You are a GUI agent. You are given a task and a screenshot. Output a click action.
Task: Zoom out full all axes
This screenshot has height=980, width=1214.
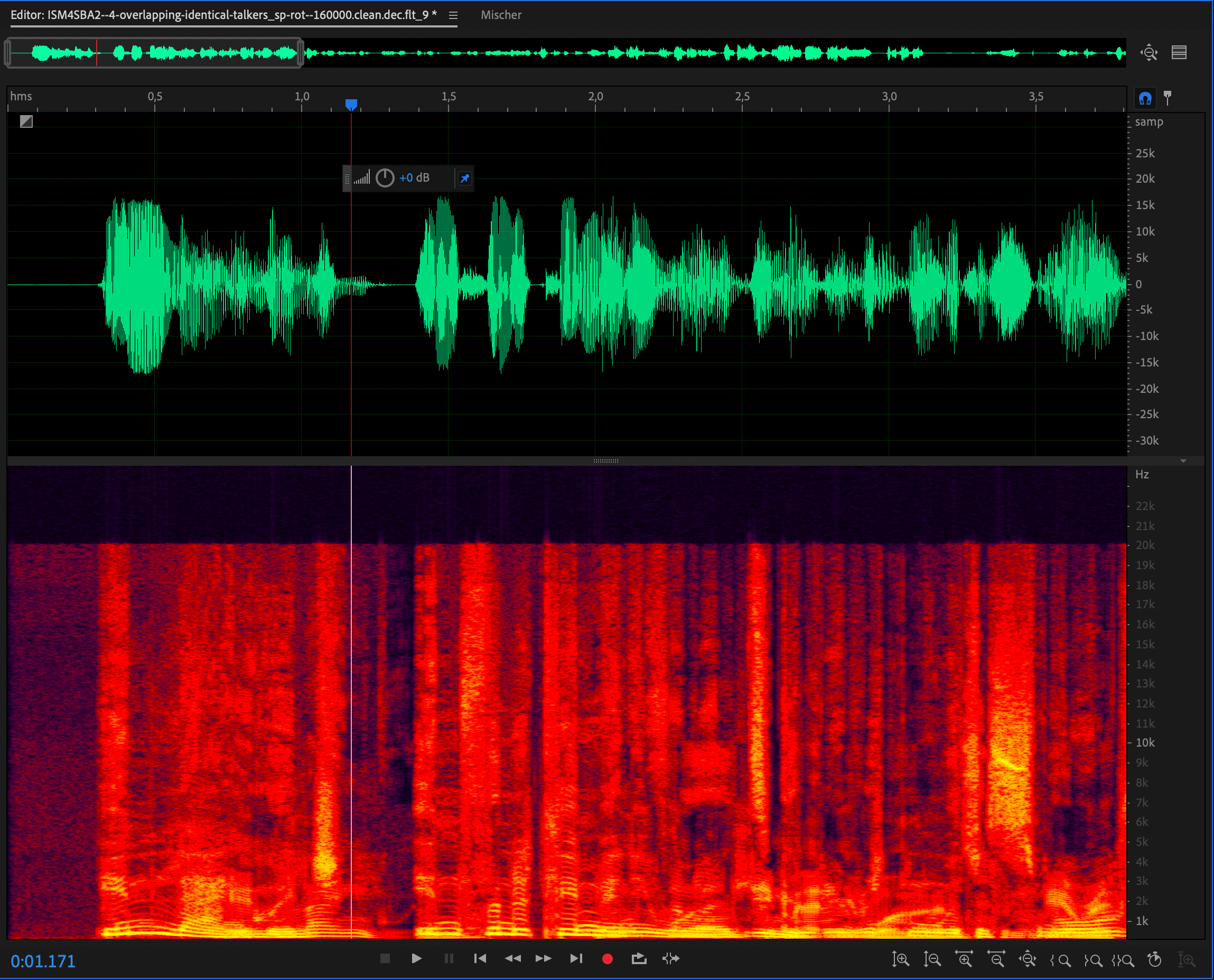pyautogui.click(x=1027, y=959)
